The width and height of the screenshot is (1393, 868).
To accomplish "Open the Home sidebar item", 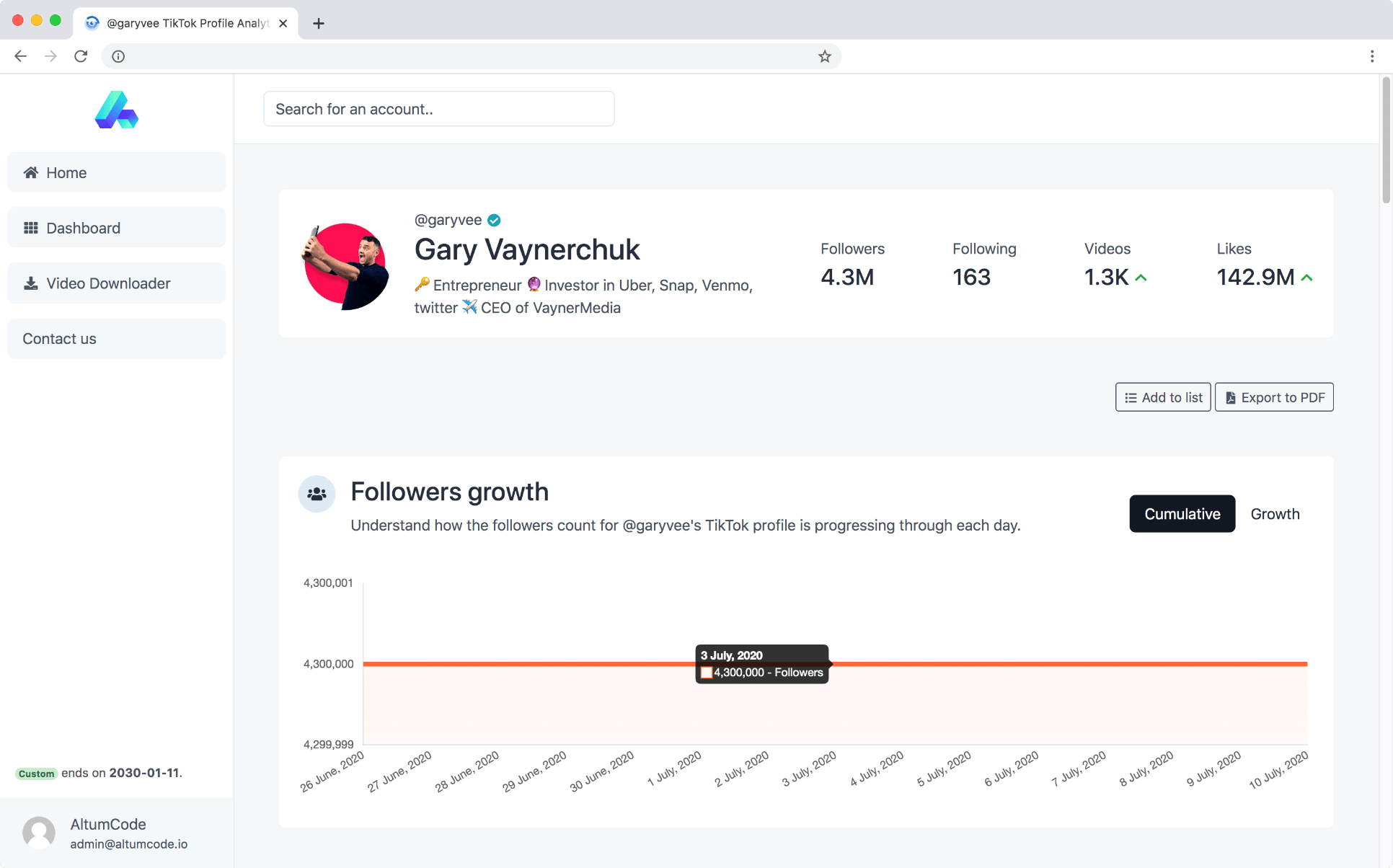I will pos(116,172).
